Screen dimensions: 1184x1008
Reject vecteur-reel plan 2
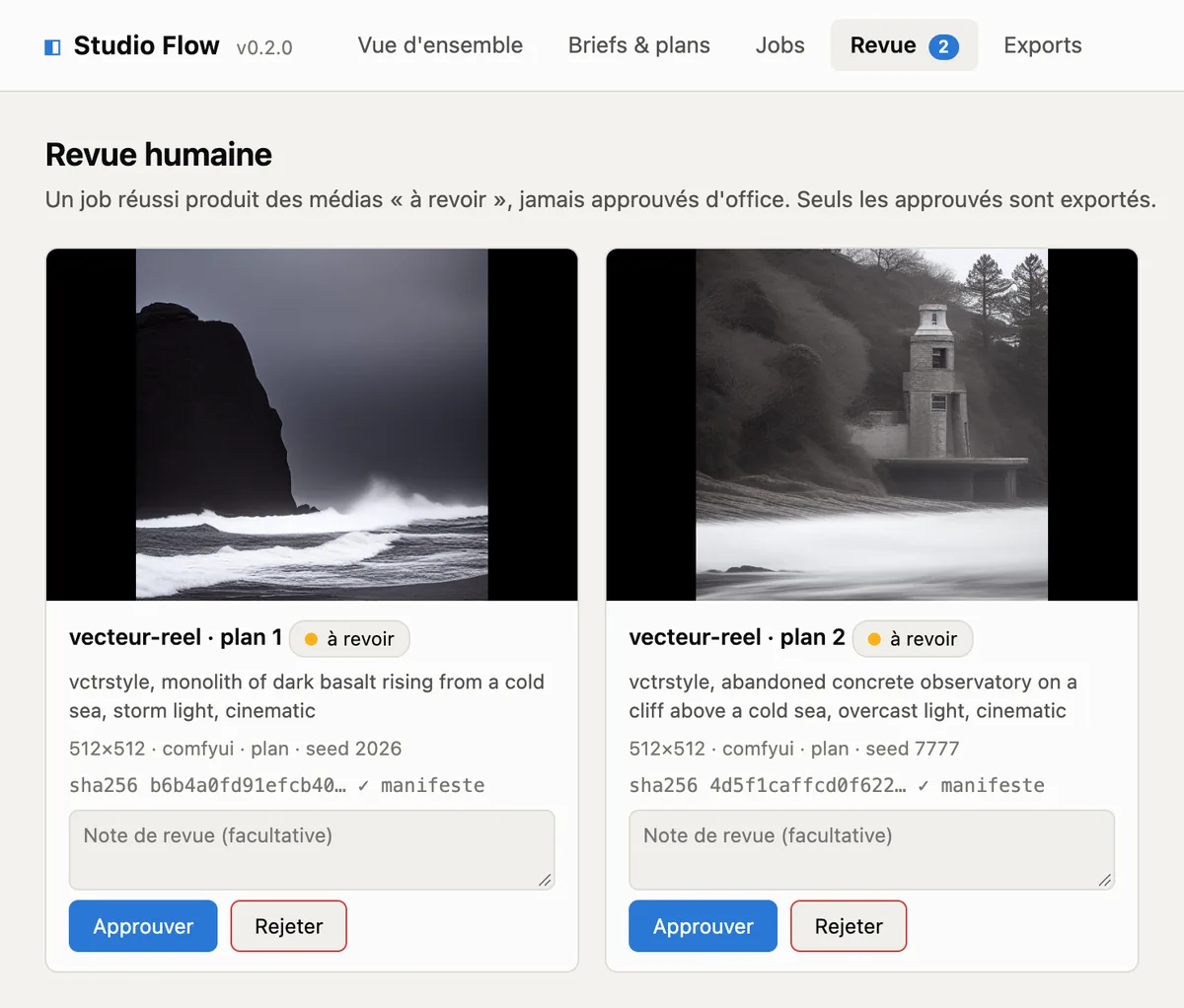click(x=849, y=926)
